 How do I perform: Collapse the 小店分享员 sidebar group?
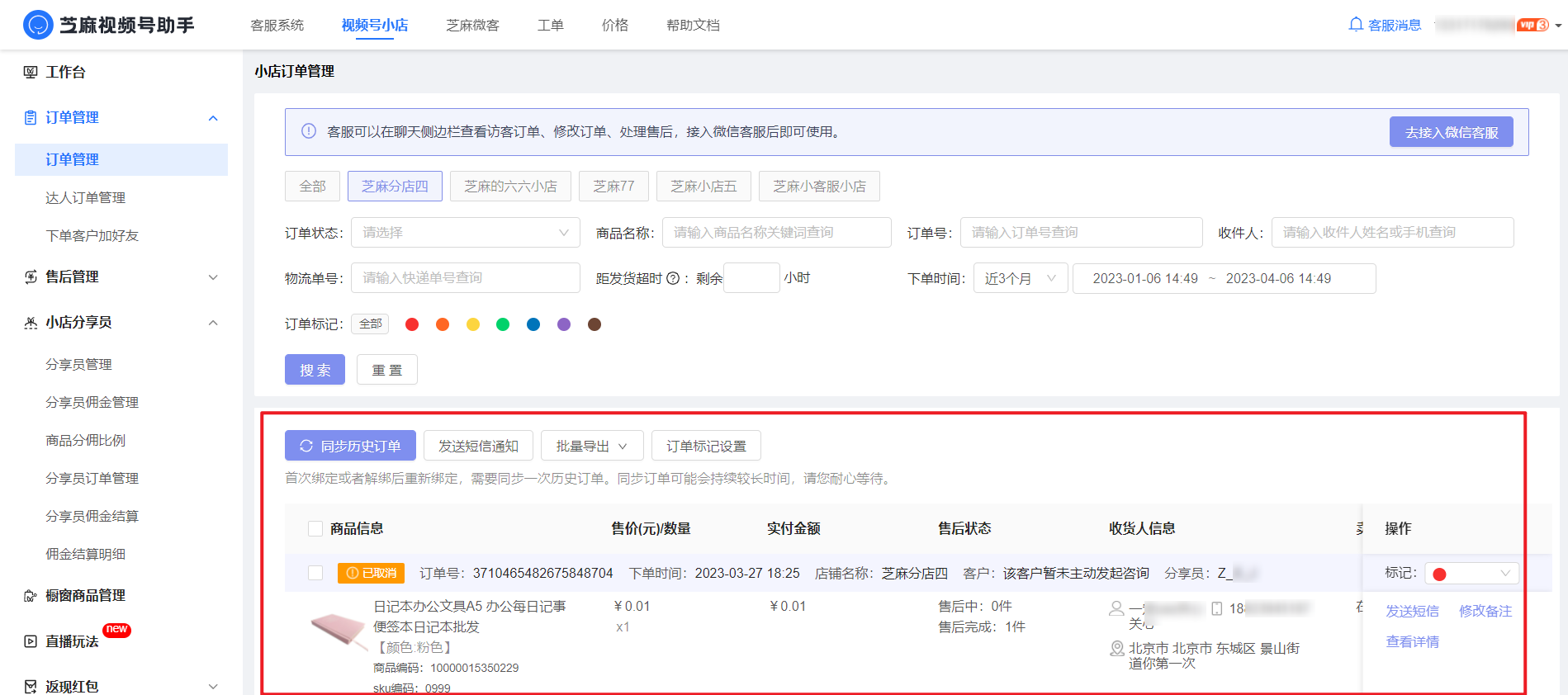pos(213,323)
